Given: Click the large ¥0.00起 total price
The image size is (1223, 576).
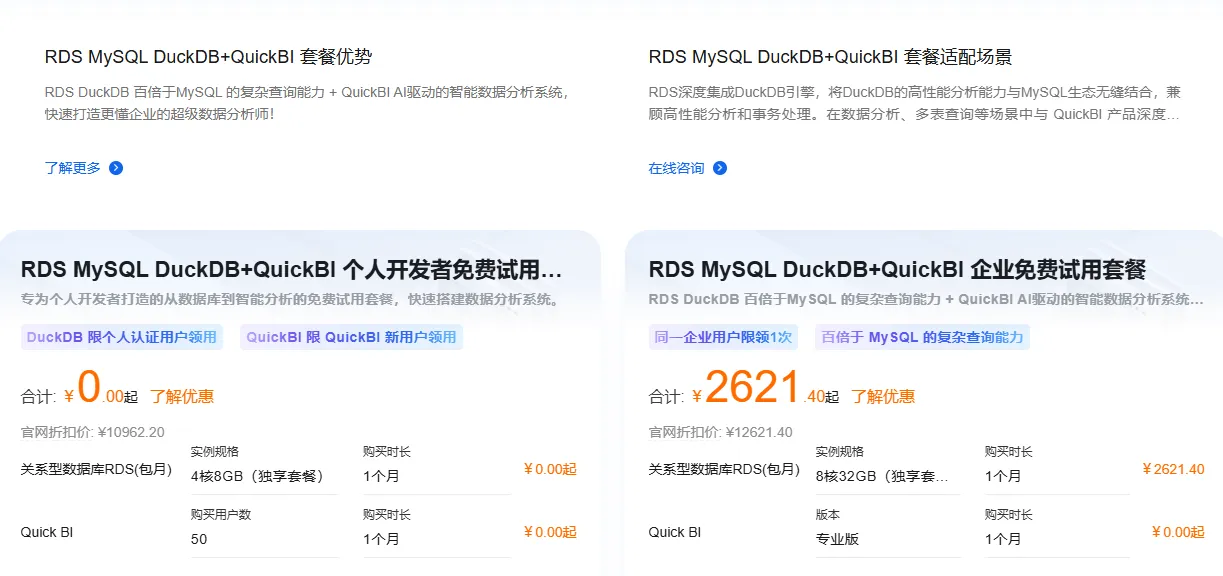Looking at the screenshot, I should tap(101, 390).
